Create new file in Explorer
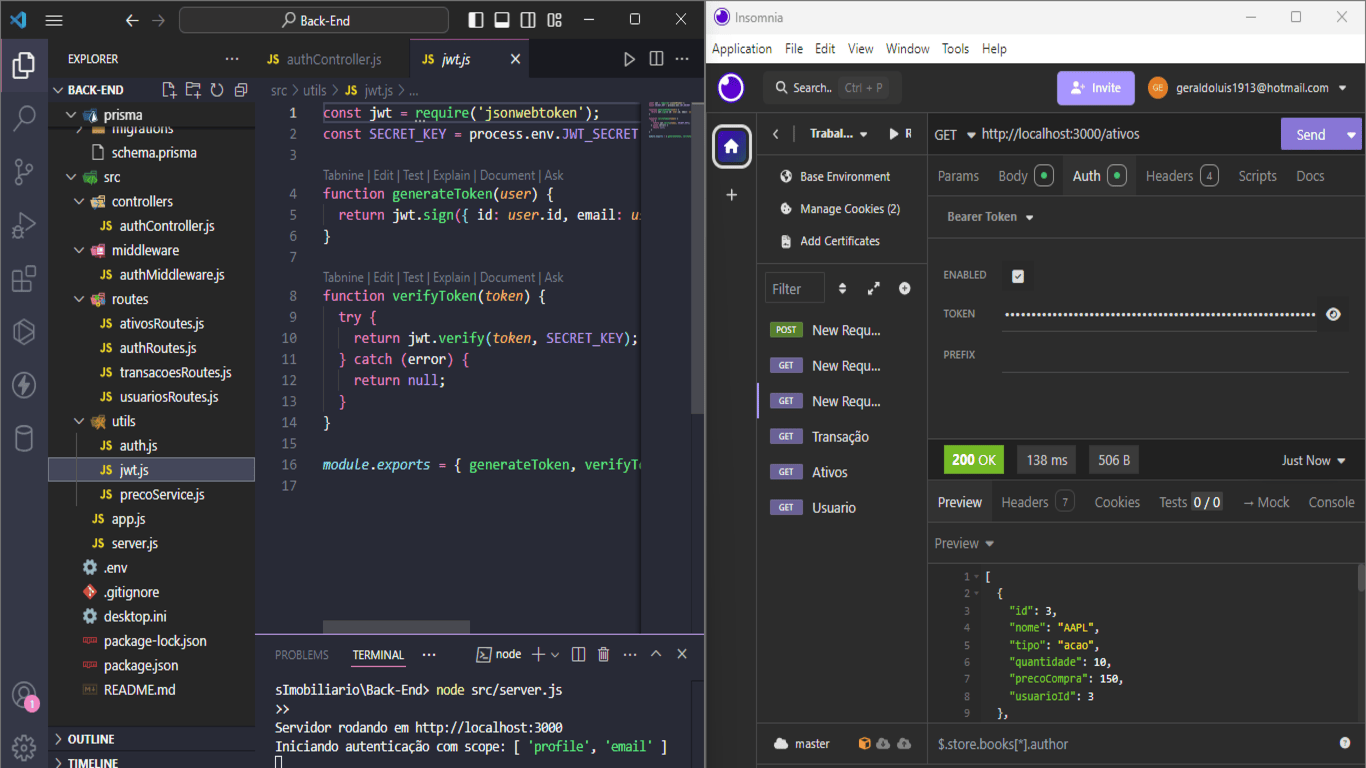 point(169,90)
